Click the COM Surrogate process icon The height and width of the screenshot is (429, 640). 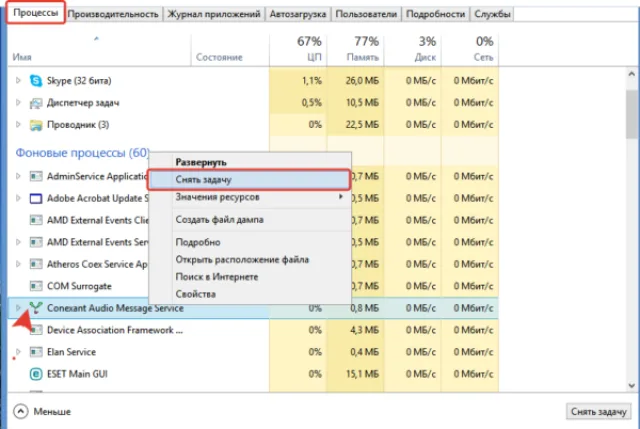pyautogui.click(x=36, y=287)
